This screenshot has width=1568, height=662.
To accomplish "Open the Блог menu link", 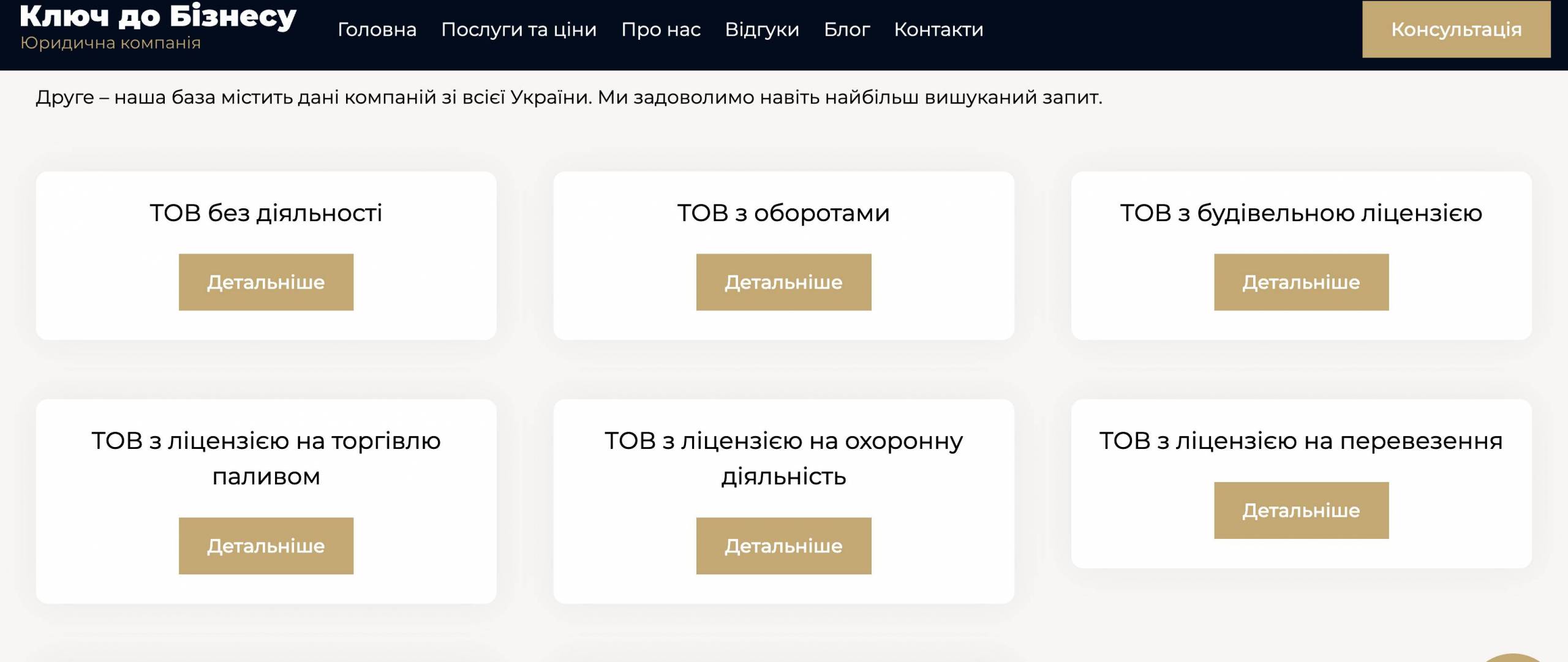I will 846,29.
